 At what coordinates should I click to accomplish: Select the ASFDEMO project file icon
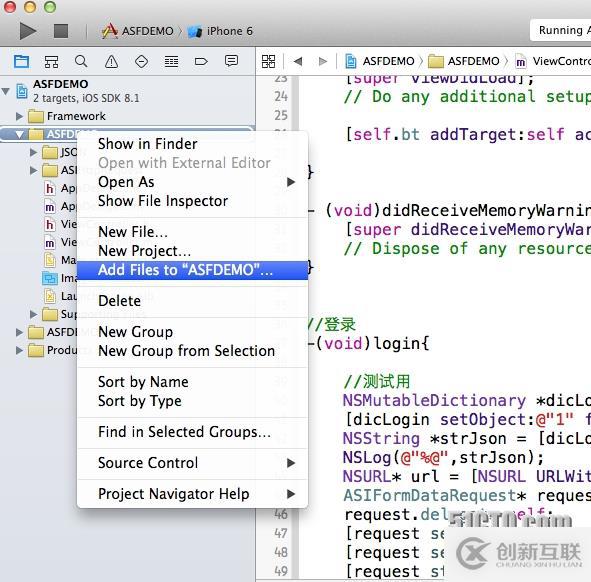[22, 91]
